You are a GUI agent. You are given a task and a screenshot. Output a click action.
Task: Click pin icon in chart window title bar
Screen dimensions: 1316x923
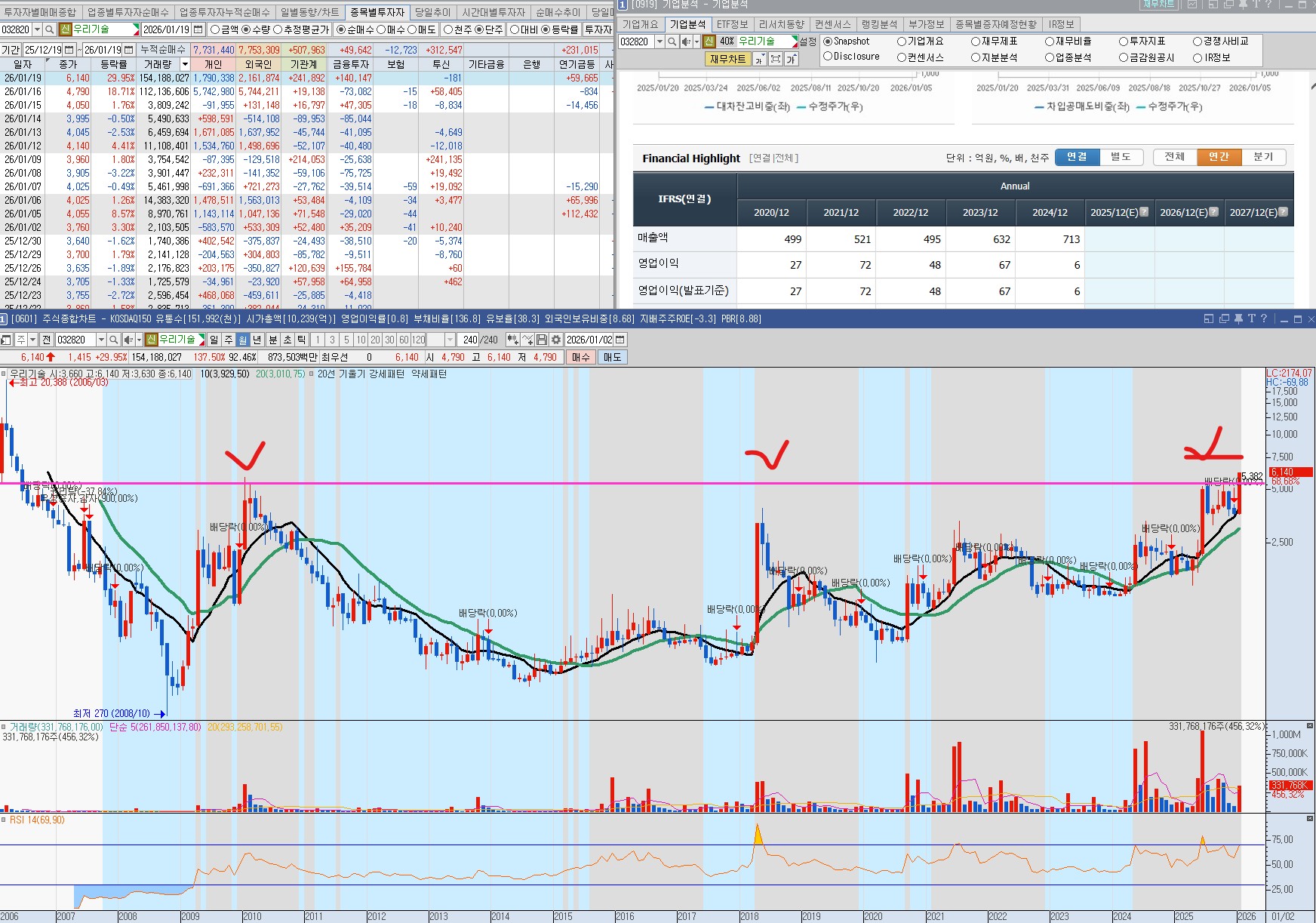tap(1238, 319)
